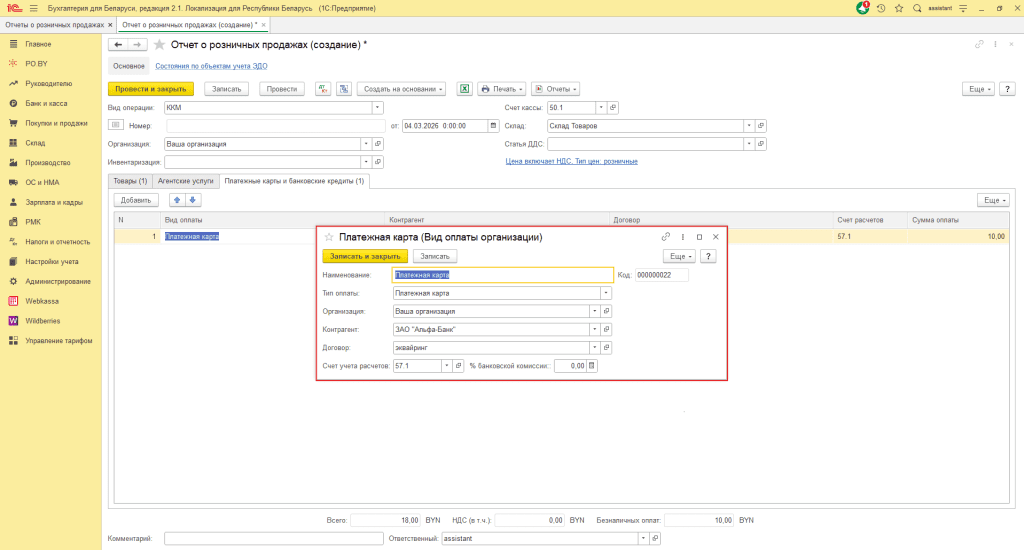Viewport: 1024px width, 550px height.
Task: Click the notifications bell icon in top bar
Action: coord(863,8)
